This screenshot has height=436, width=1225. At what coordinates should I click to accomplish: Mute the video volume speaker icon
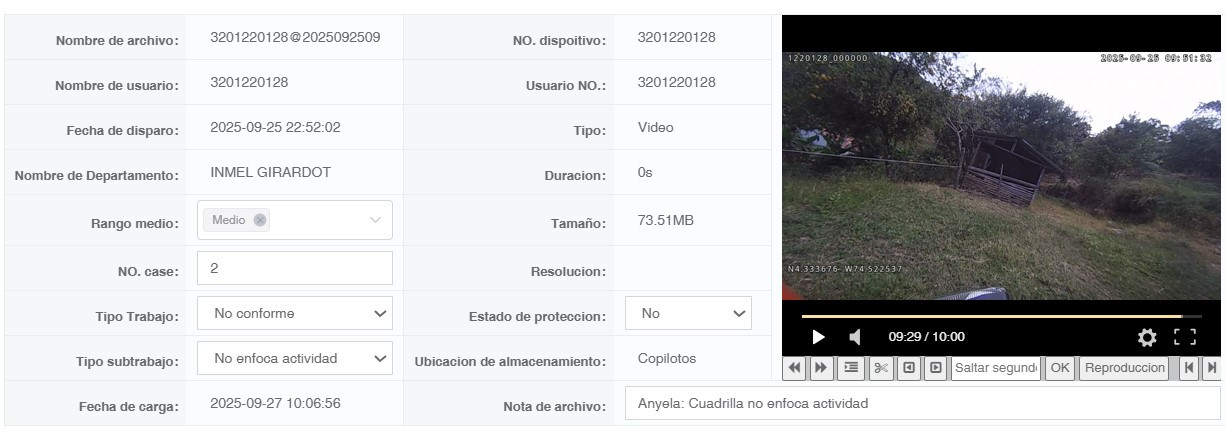pos(854,337)
